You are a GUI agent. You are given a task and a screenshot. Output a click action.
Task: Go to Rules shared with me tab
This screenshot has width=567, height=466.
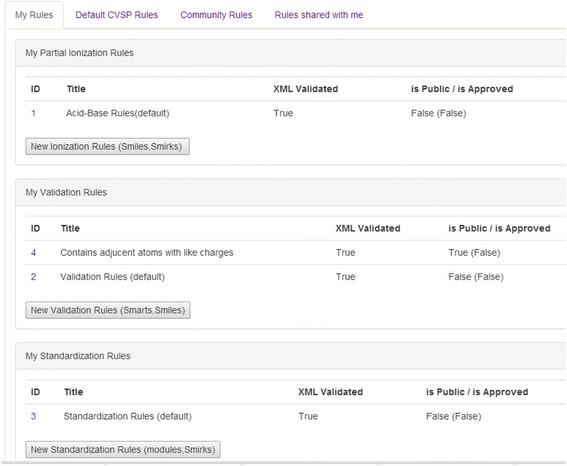(319, 15)
